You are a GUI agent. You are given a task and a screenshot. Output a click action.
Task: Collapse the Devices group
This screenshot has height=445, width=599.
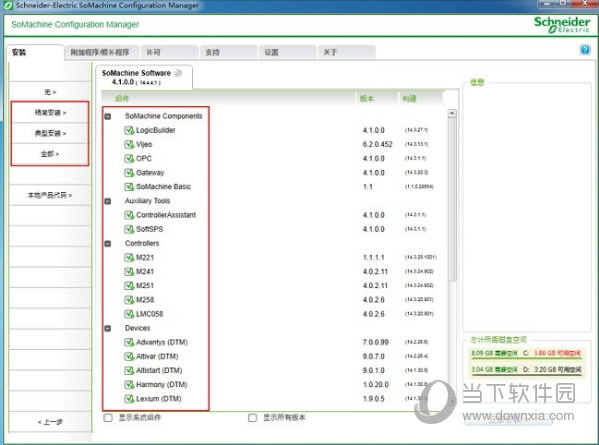pyautogui.click(x=108, y=328)
